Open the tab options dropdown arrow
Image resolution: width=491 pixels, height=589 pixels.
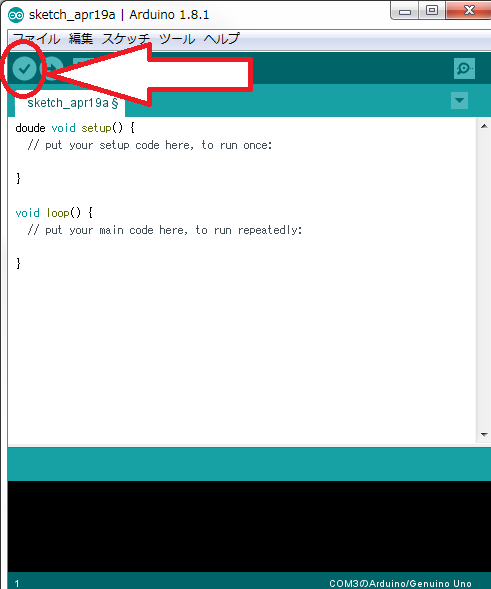point(459,101)
